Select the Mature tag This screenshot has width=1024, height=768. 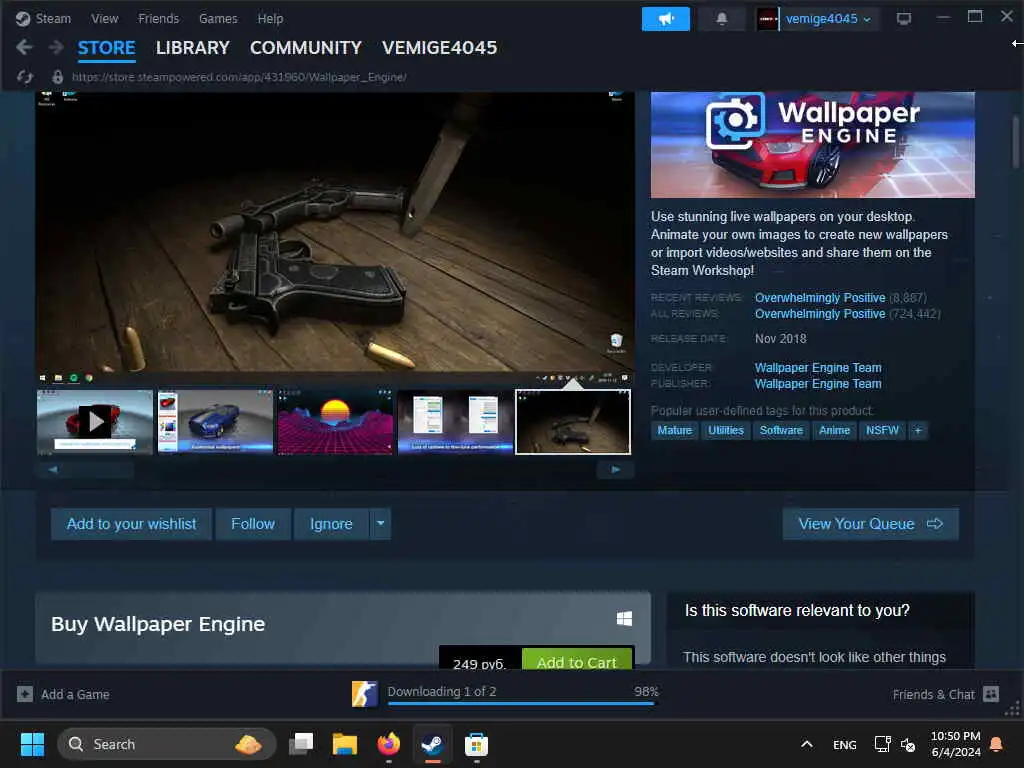(x=675, y=430)
